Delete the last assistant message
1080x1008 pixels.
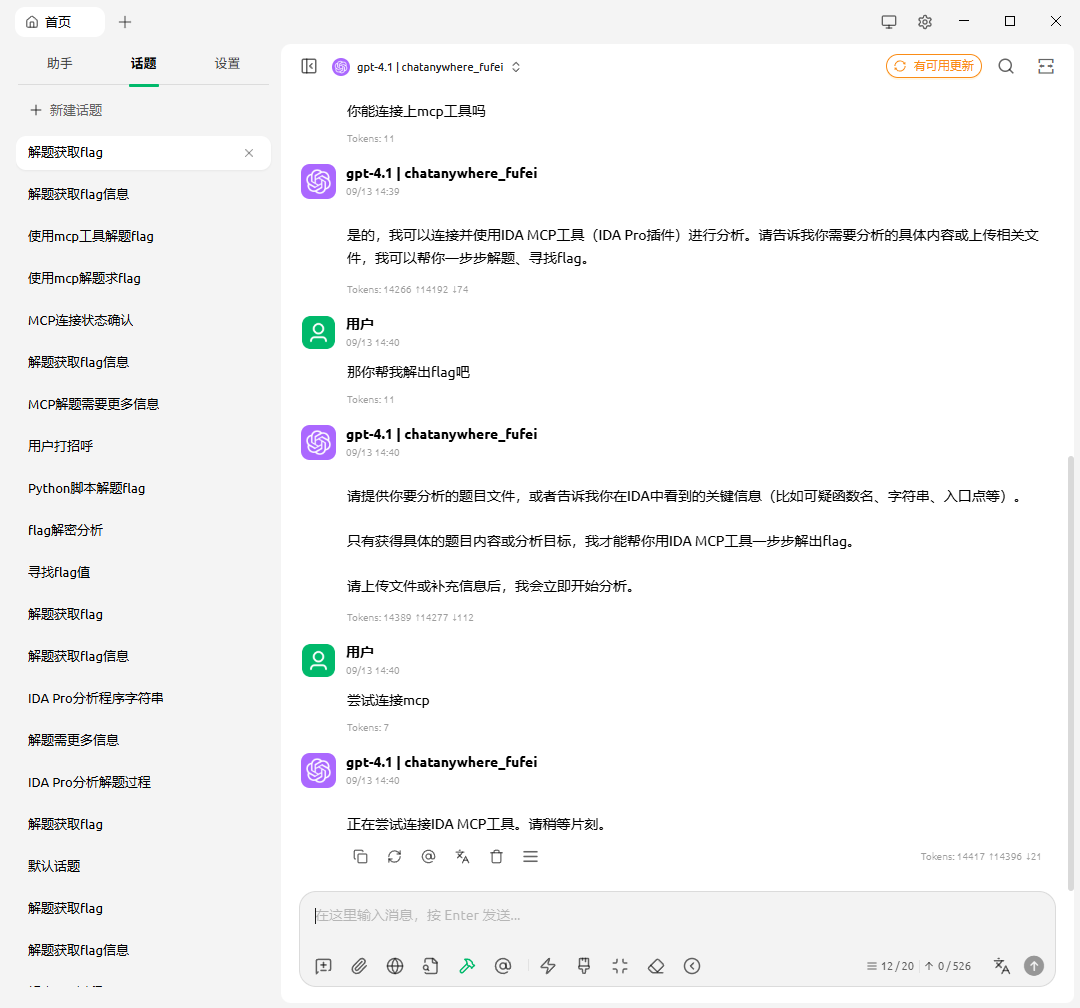pos(497,856)
